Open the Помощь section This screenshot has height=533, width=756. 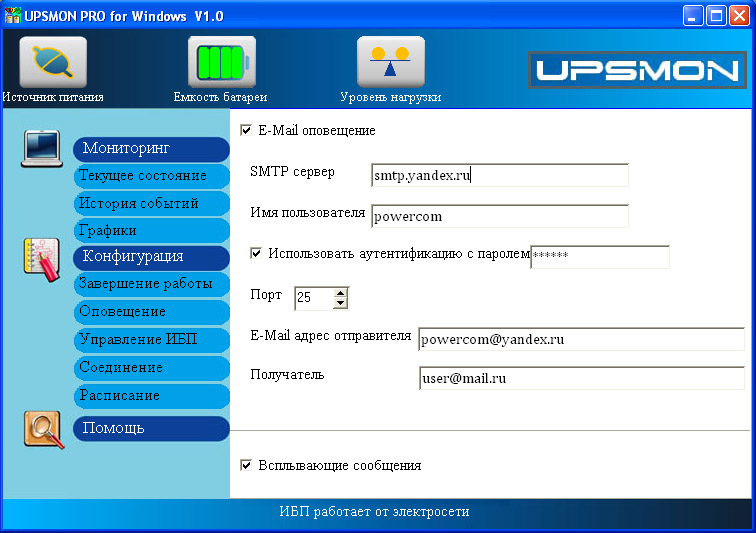point(151,428)
